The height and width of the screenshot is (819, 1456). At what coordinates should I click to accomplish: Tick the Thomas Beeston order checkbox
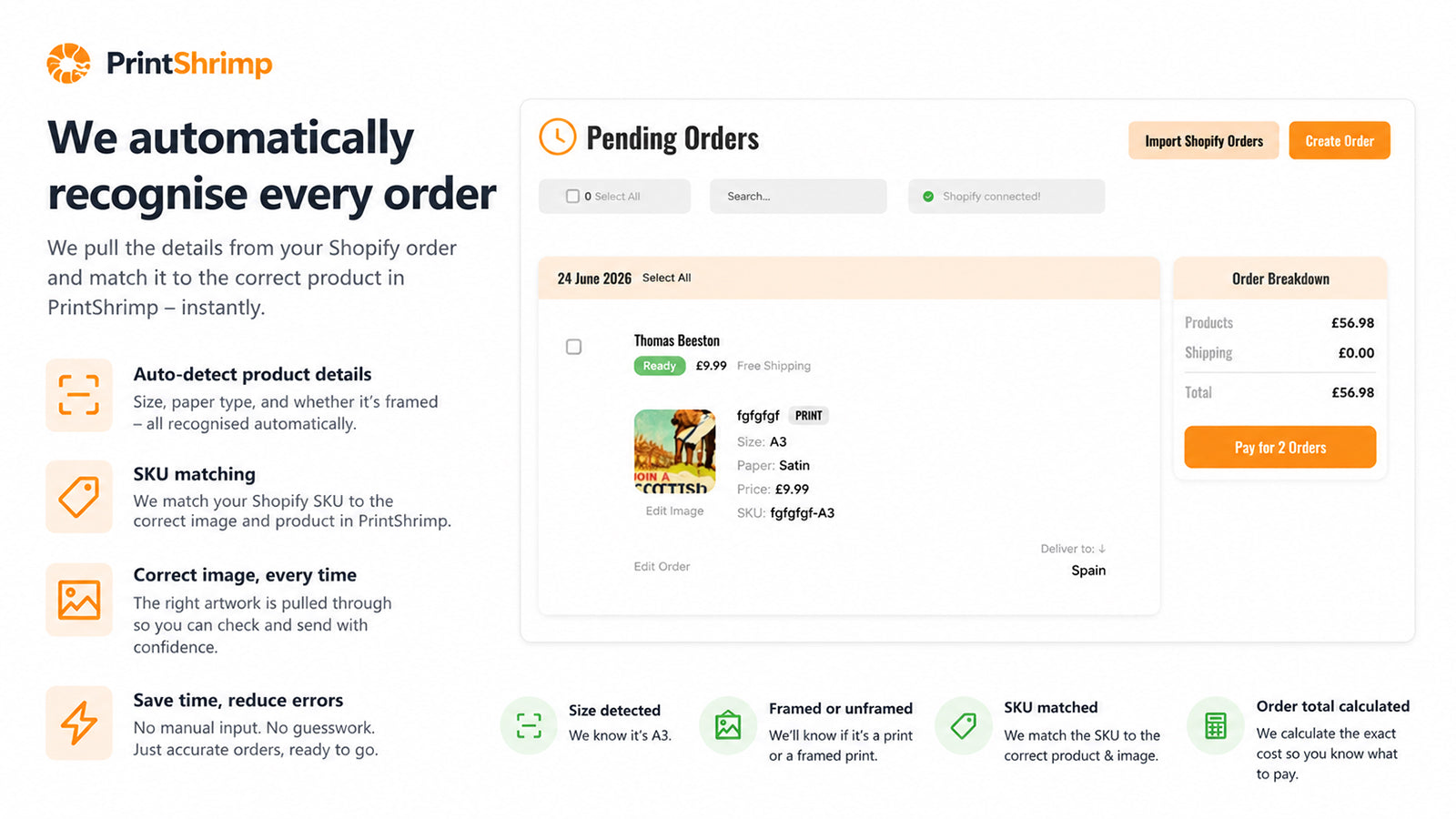[x=573, y=347]
